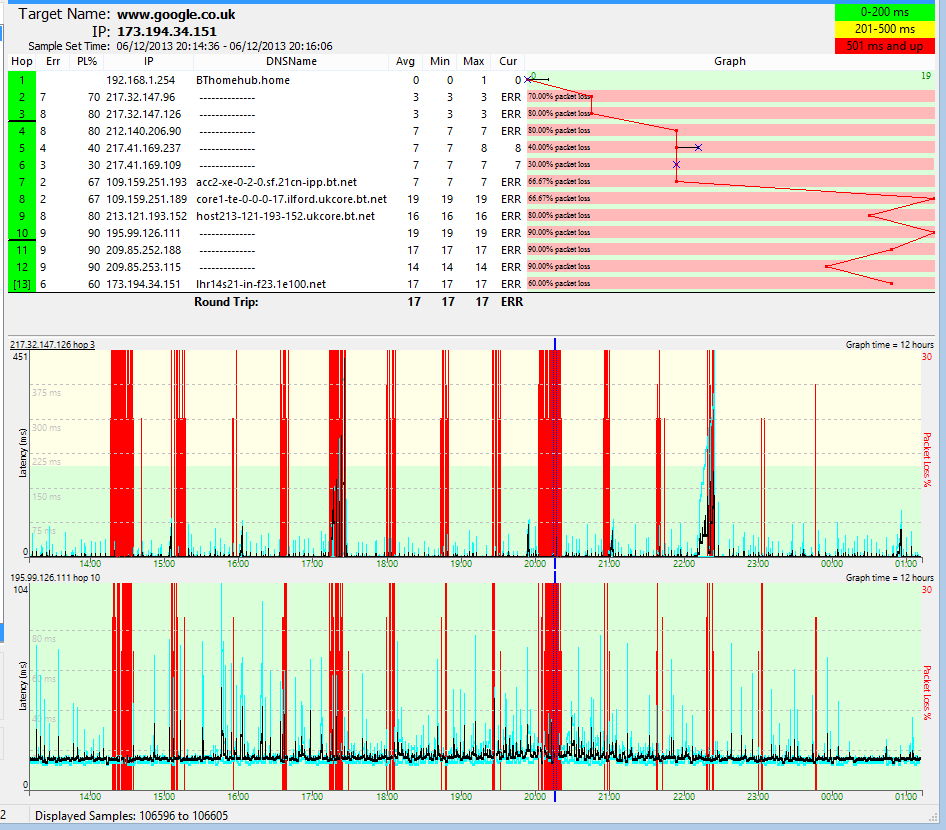Viewport: 946px width, 830px height.
Task: Click the Graph column header
Action: (x=730, y=62)
